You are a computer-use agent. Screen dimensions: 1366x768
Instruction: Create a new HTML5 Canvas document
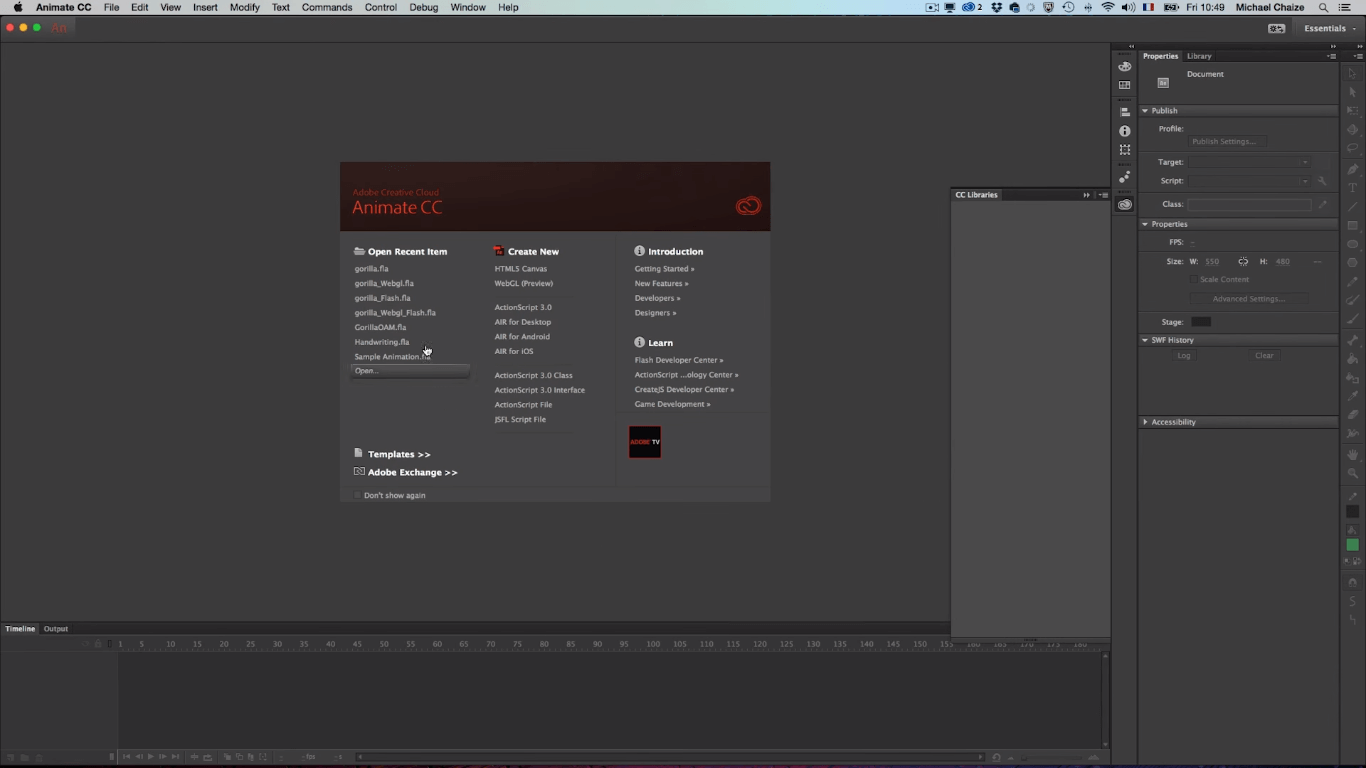(x=521, y=269)
